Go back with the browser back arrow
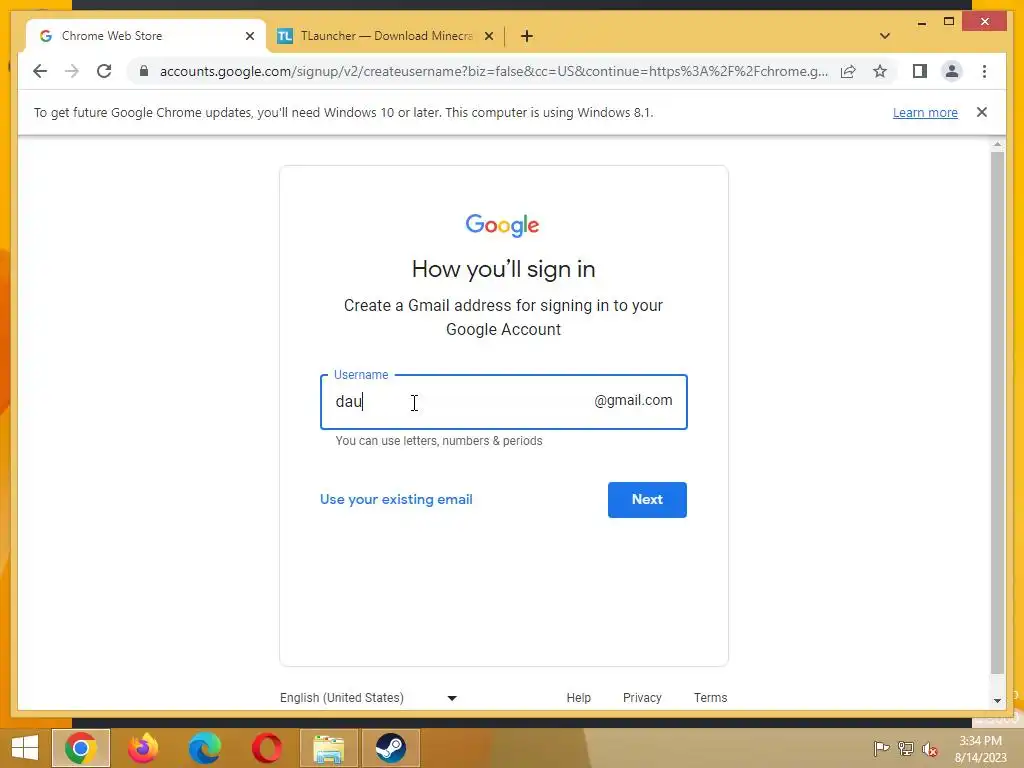The width and height of the screenshot is (1024, 768). point(40,71)
